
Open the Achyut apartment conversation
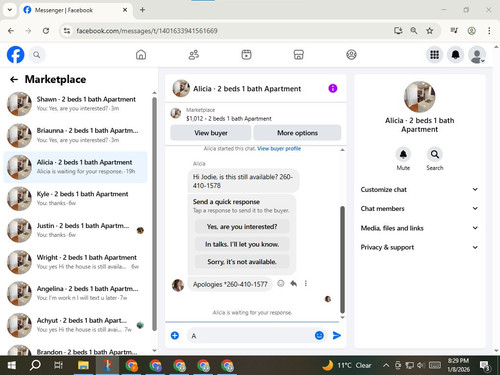tap(76, 325)
